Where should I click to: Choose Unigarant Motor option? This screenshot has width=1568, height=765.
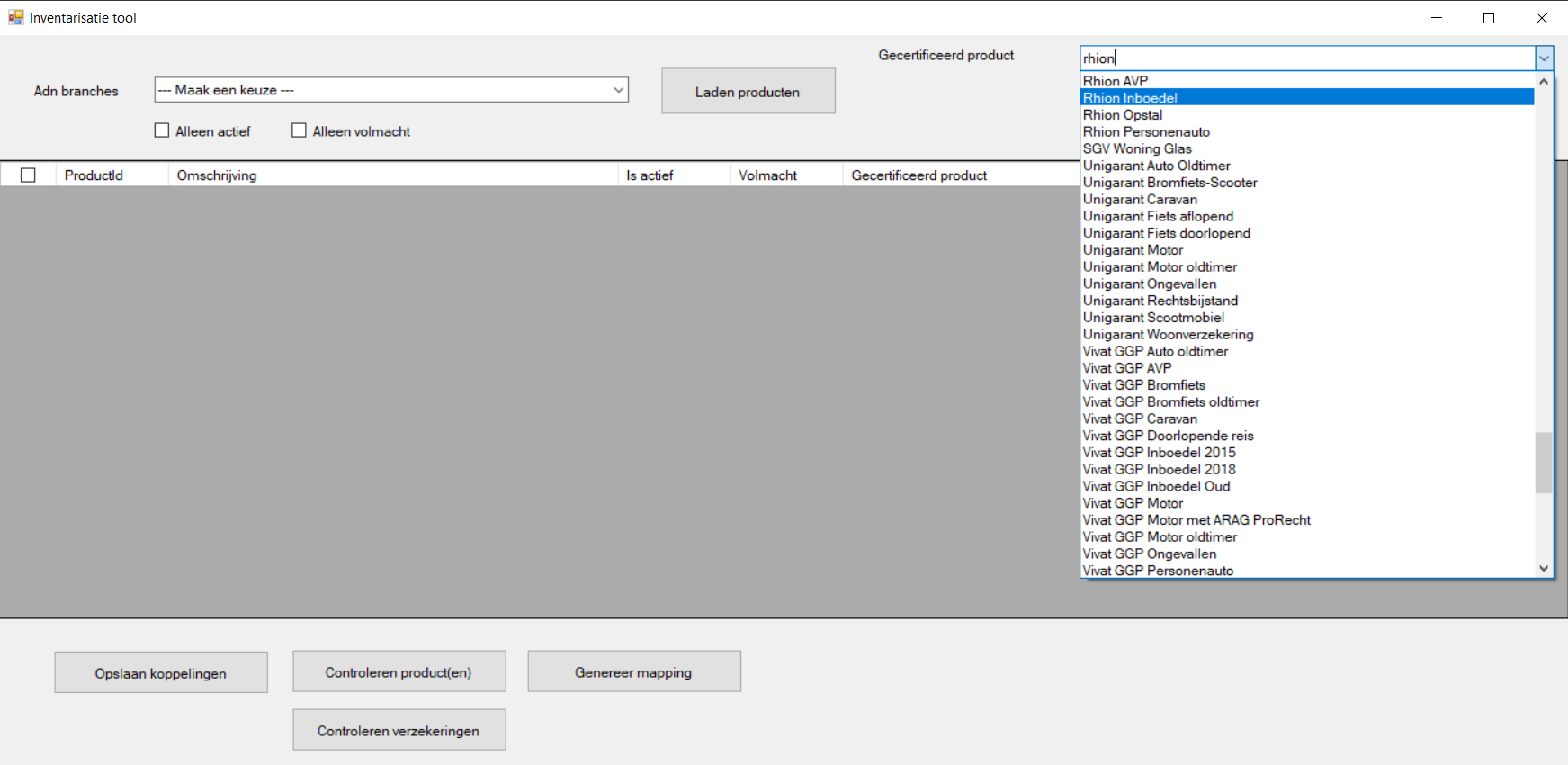click(1307, 250)
